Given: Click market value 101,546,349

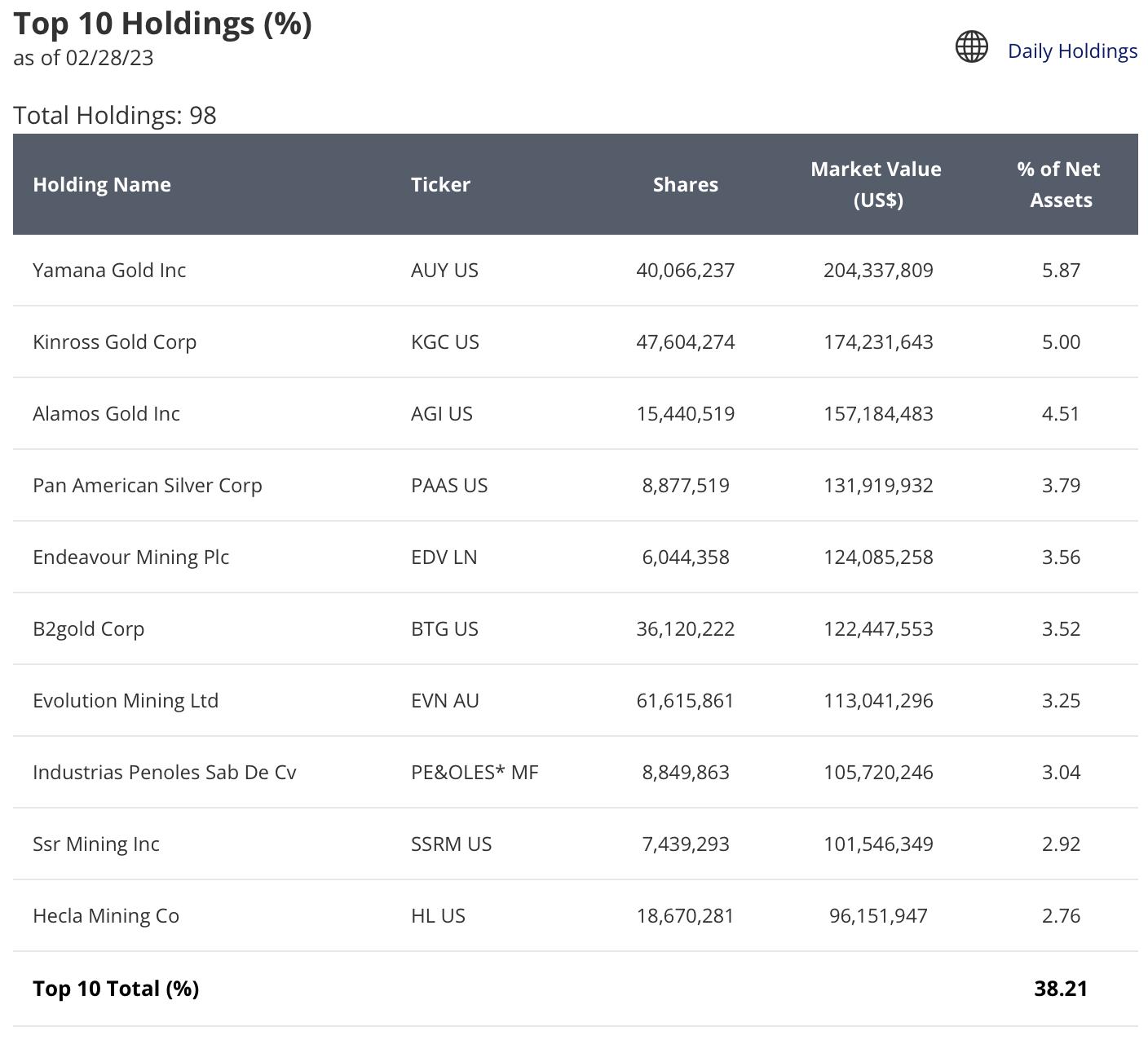Looking at the screenshot, I should [x=878, y=844].
